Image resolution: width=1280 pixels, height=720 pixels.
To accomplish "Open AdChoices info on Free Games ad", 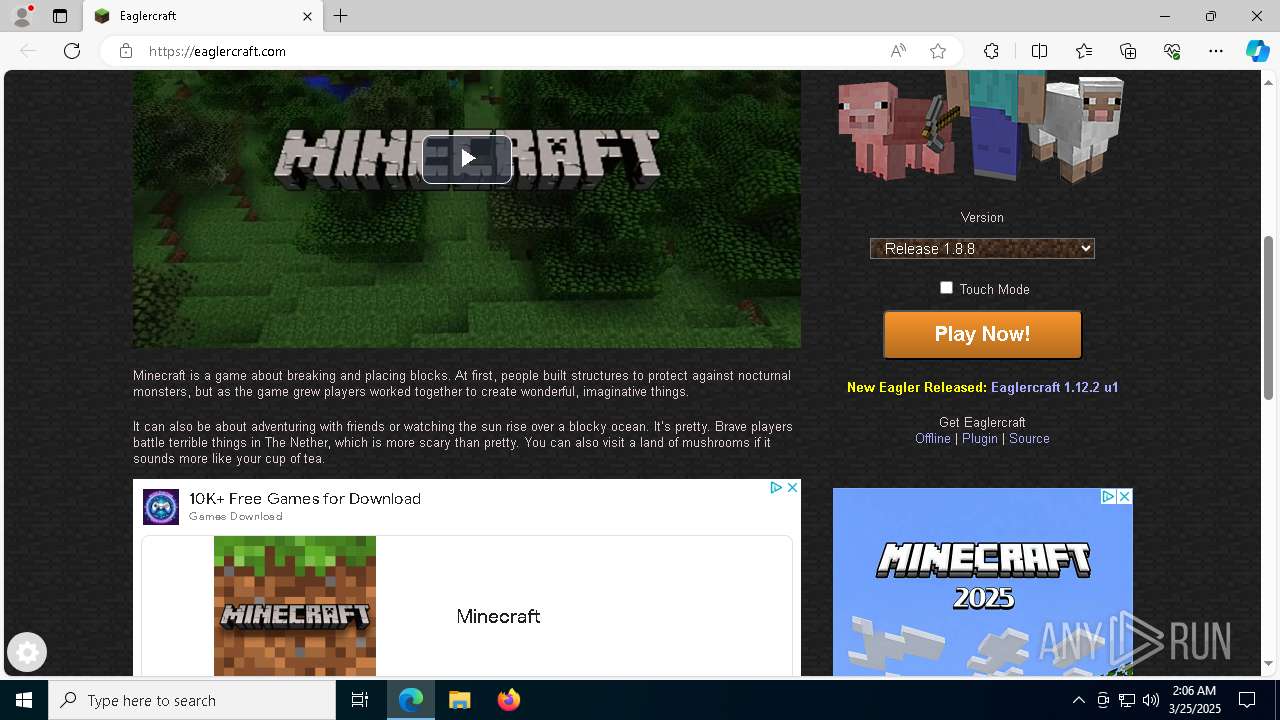I will coord(776,488).
